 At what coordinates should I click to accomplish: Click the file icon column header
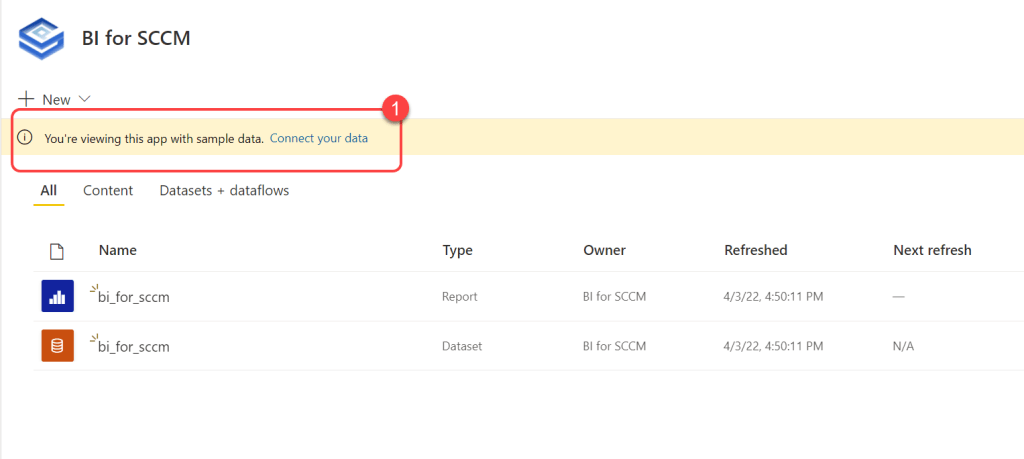[x=57, y=251]
